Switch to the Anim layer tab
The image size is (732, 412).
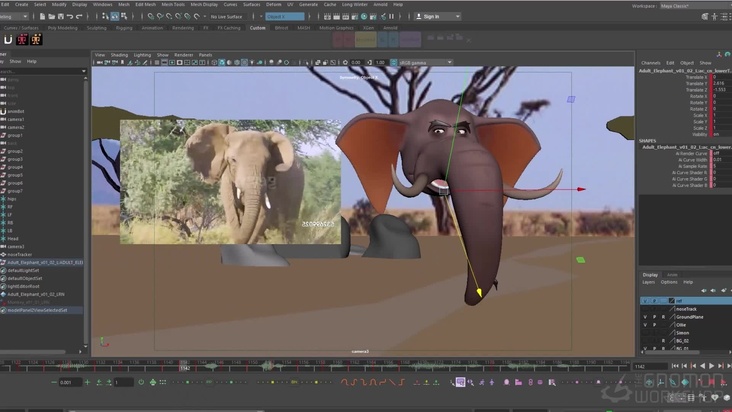coord(672,275)
